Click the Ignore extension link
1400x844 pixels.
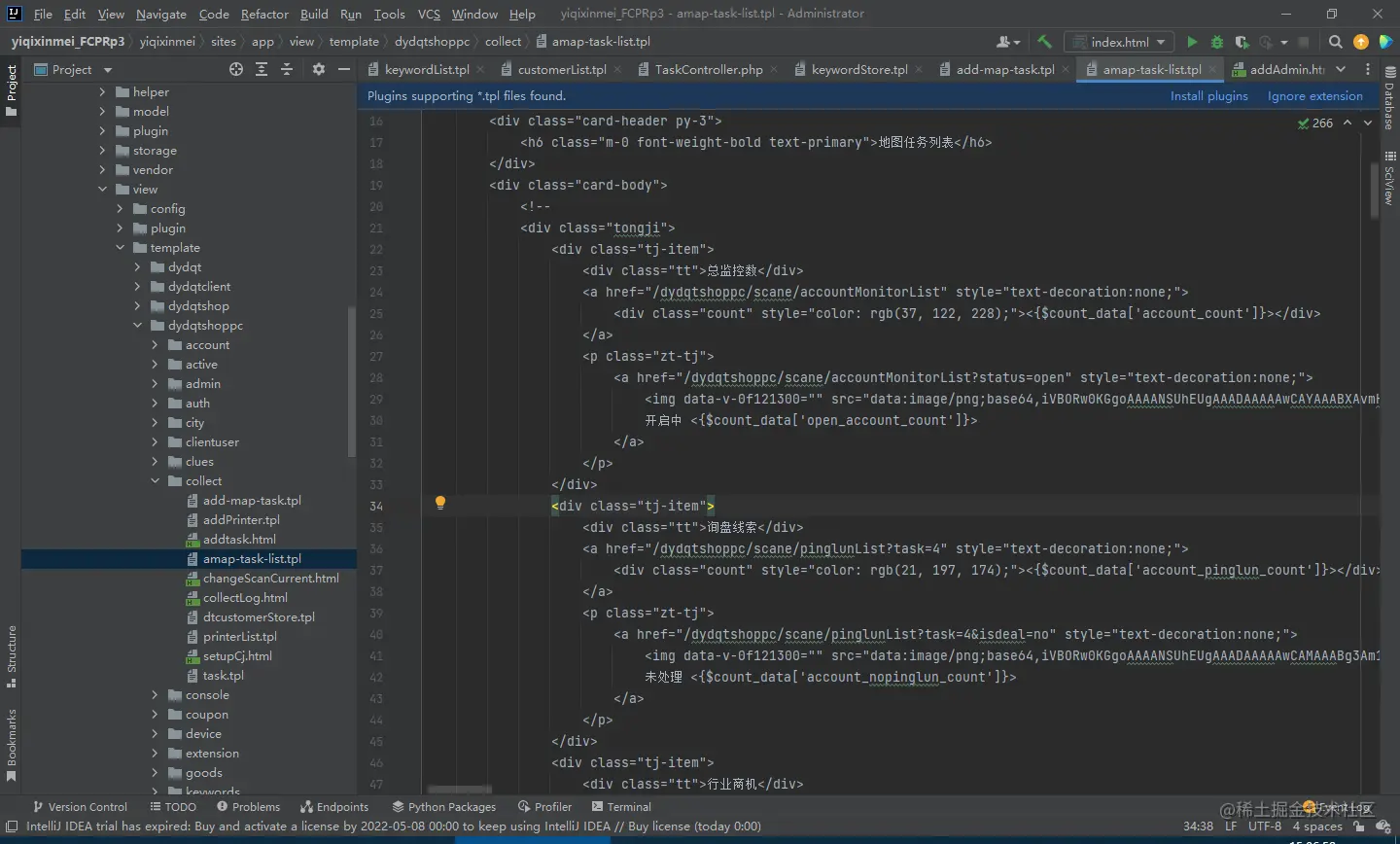(1314, 95)
